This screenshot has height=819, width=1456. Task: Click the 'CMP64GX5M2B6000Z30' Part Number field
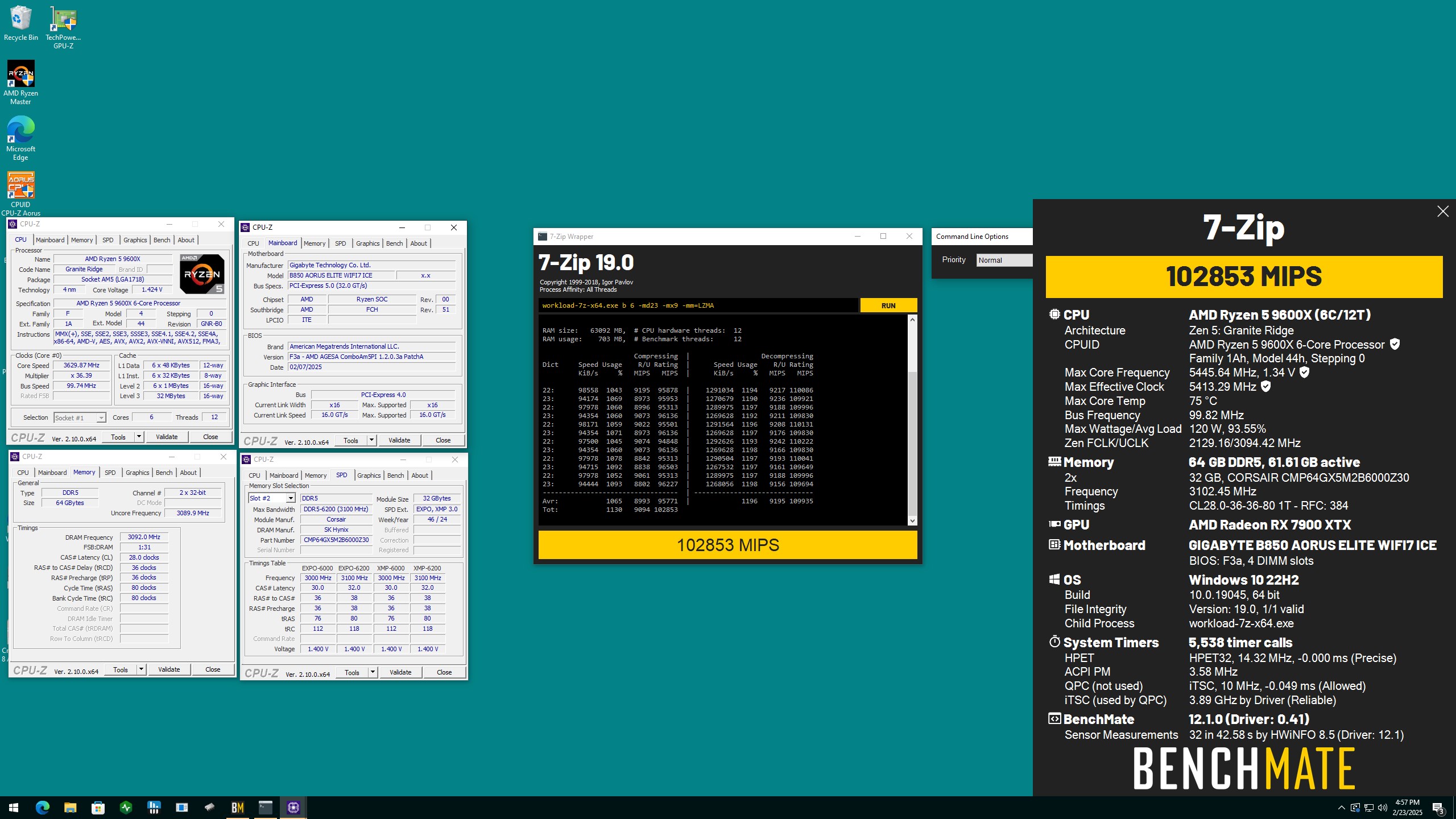336,540
